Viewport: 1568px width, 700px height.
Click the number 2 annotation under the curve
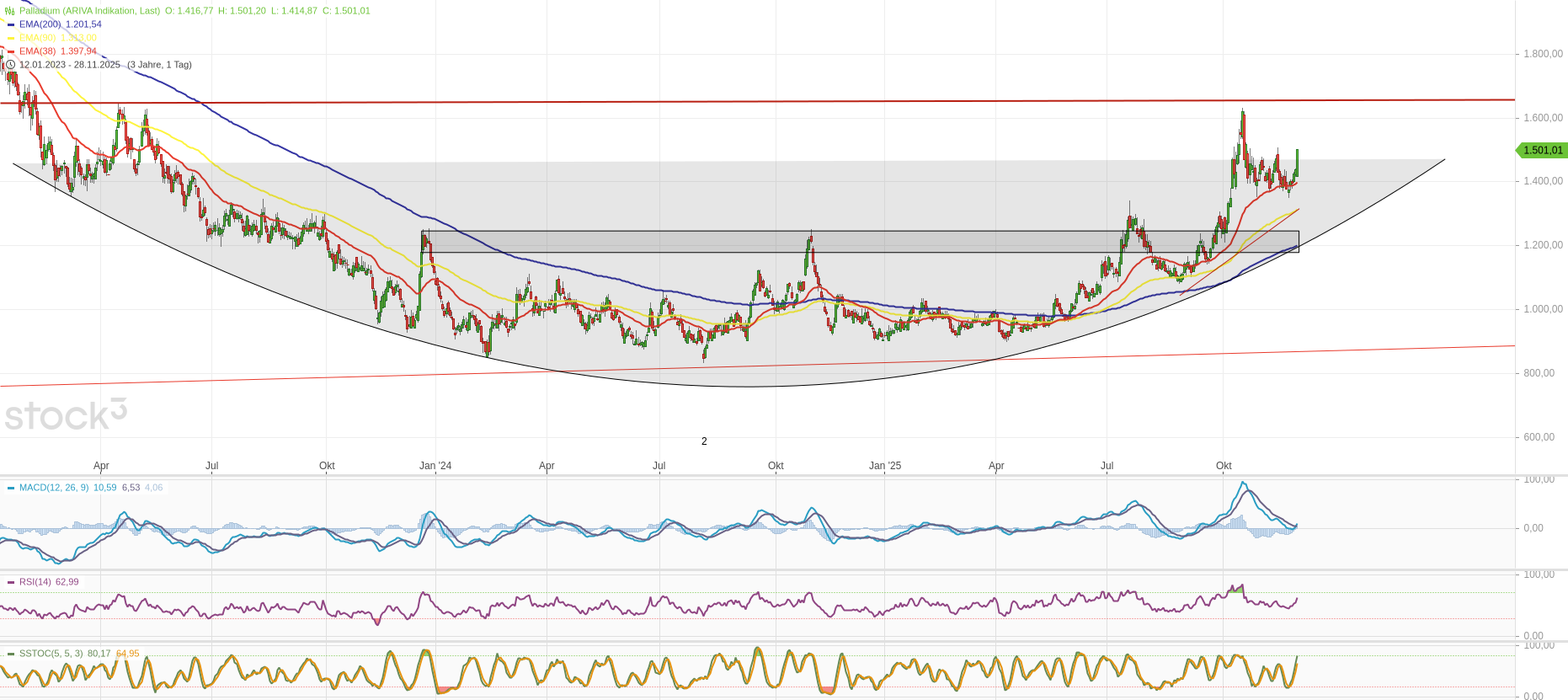704,441
